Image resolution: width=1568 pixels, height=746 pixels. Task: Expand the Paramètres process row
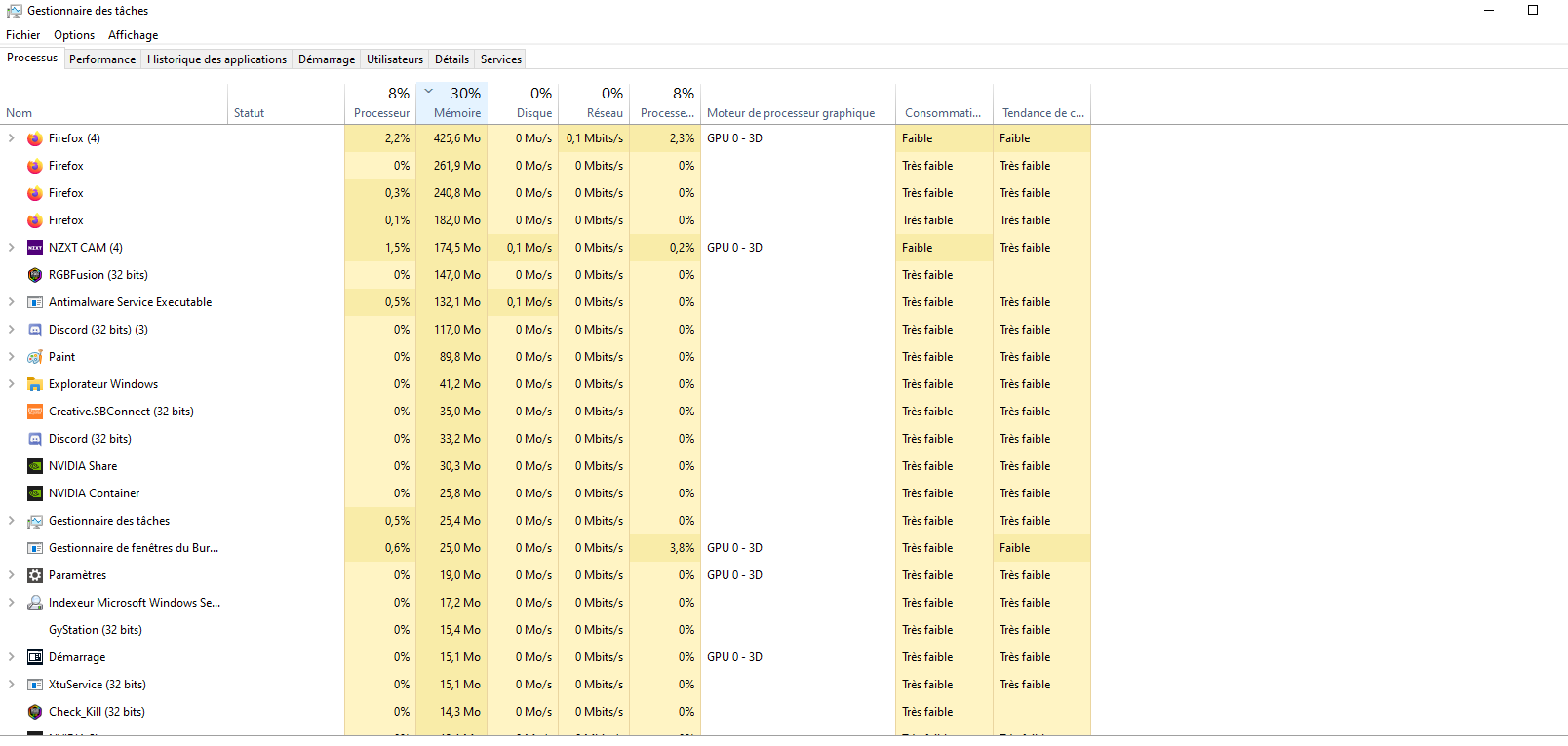pyautogui.click(x=12, y=575)
